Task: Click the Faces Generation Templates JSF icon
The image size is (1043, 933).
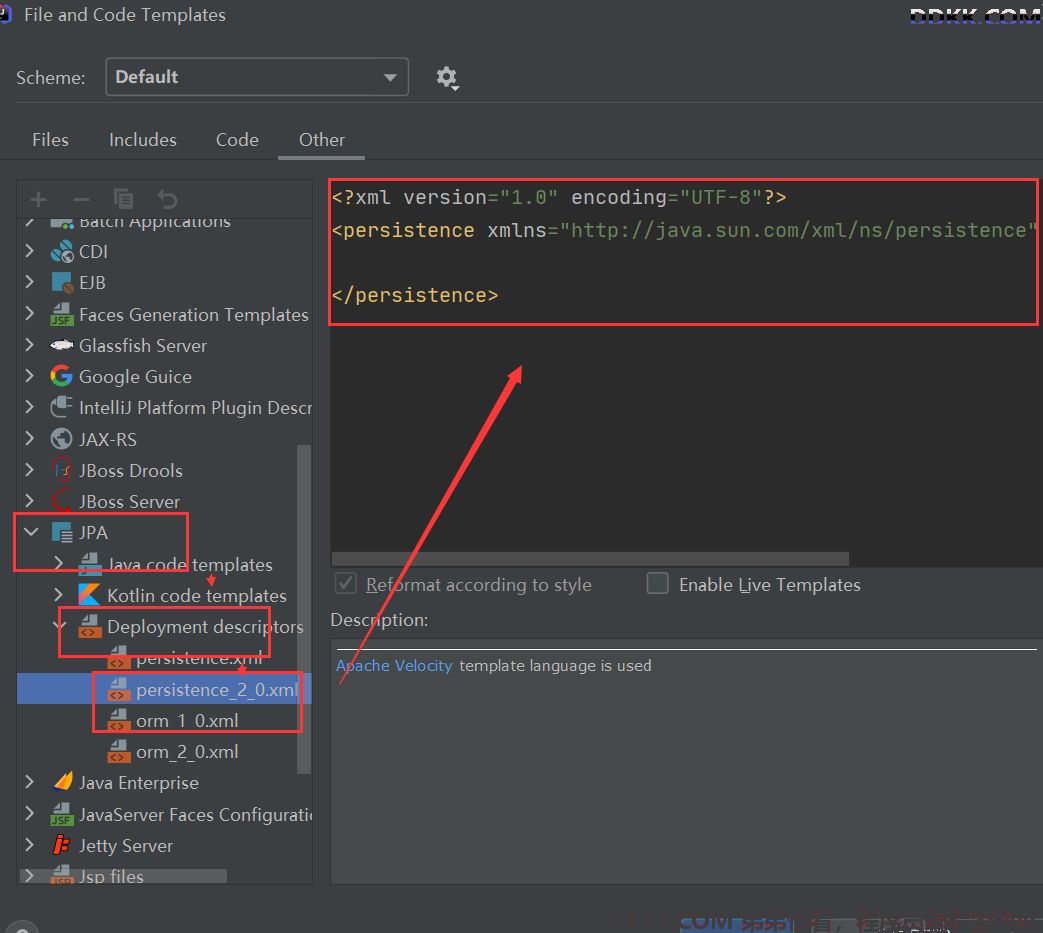Action: pyautogui.click(x=62, y=314)
